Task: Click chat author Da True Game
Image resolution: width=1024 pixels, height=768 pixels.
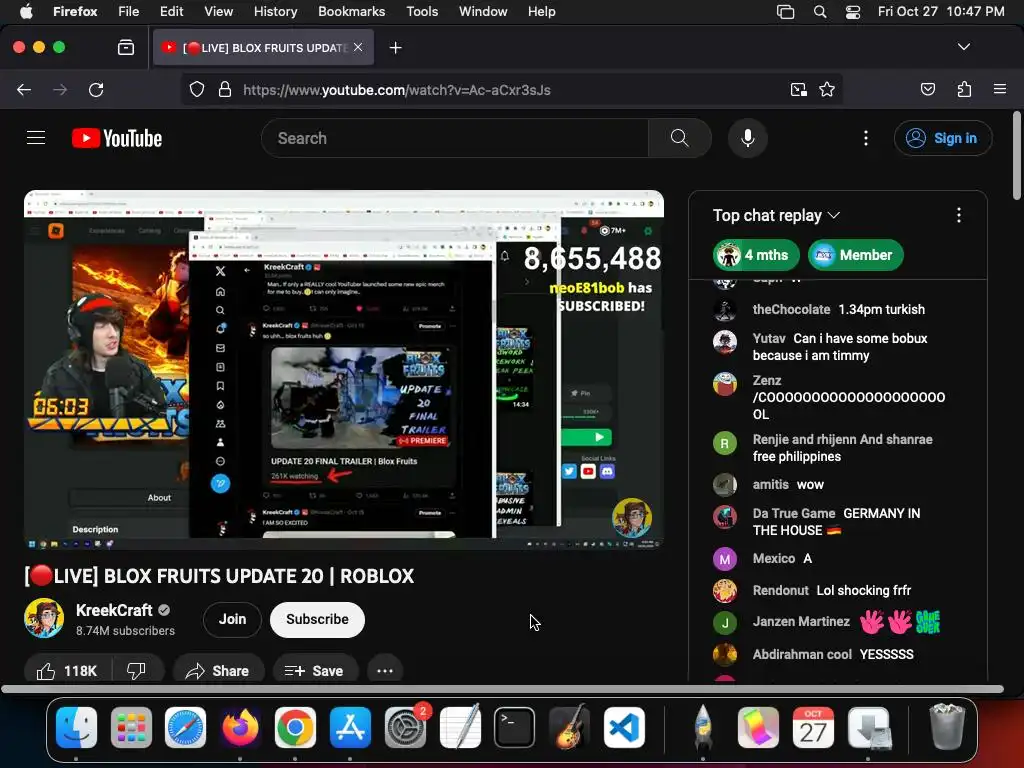Action: click(x=793, y=513)
